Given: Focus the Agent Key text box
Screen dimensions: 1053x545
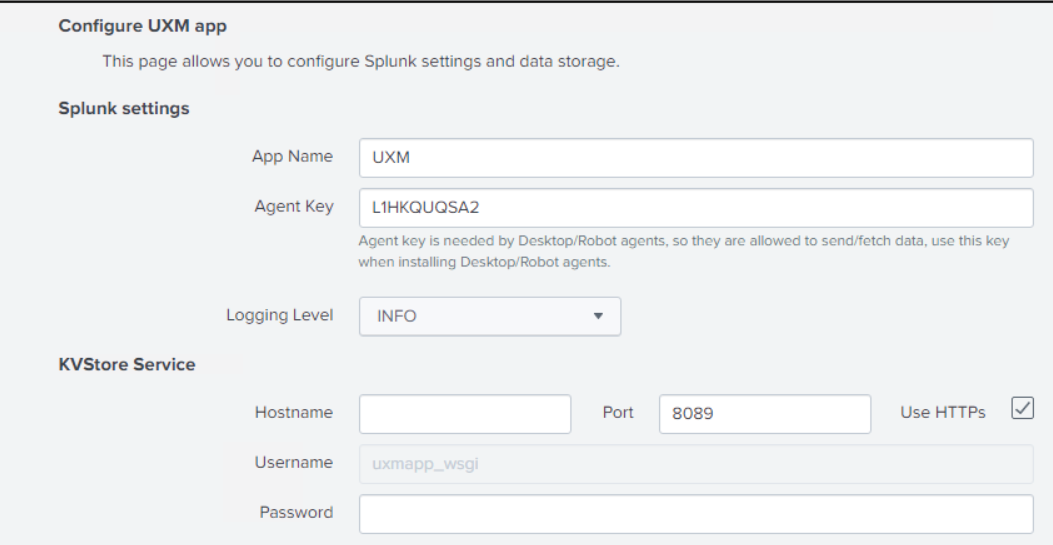Looking at the screenshot, I should pos(695,209).
